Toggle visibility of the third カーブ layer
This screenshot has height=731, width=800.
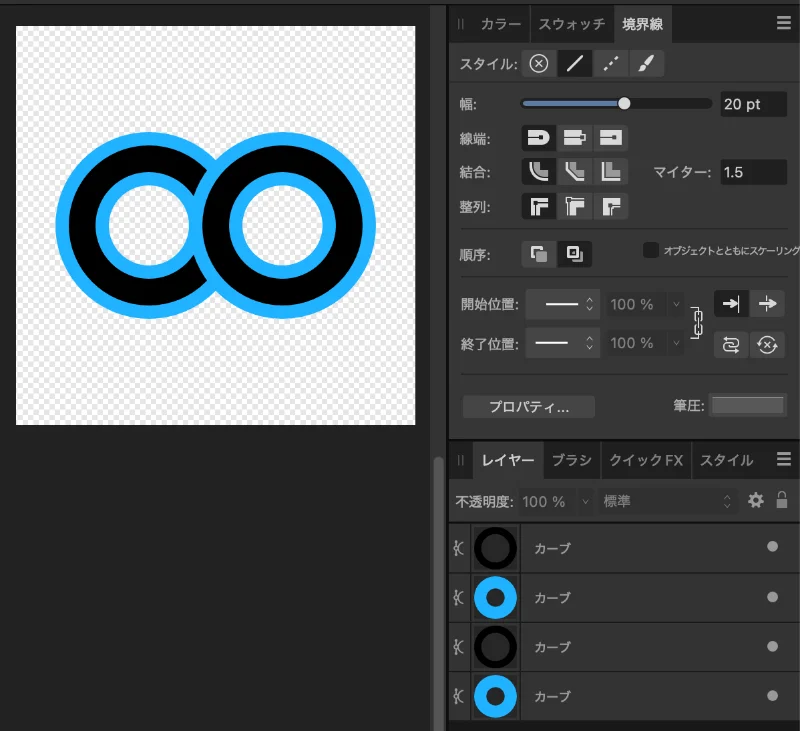[x=772, y=646]
